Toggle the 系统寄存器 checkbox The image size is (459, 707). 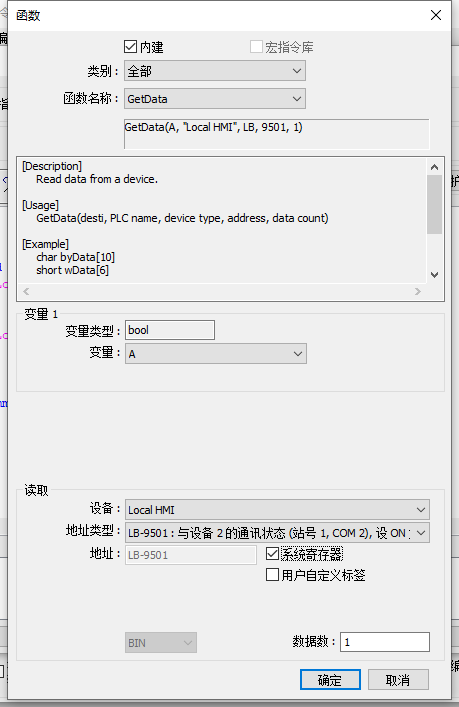click(x=272, y=553)
